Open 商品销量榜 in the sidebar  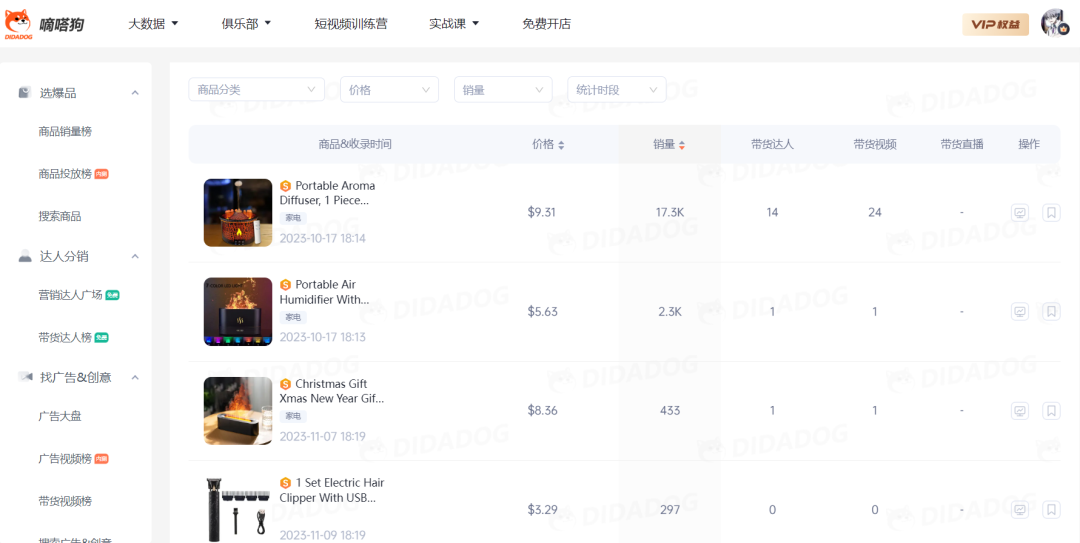click(65, 131)
